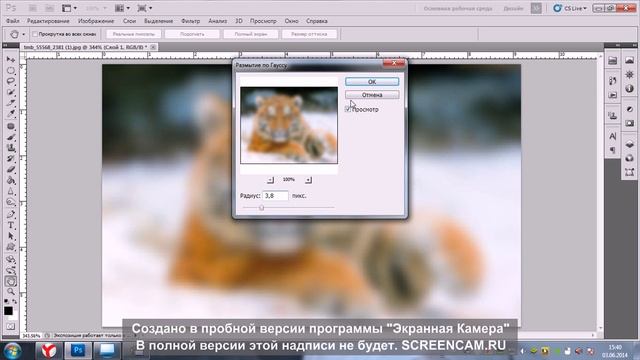Viewport: 640px width, 360px height.
Task: Select the Hand tool in toolbox
Action: 11,281
